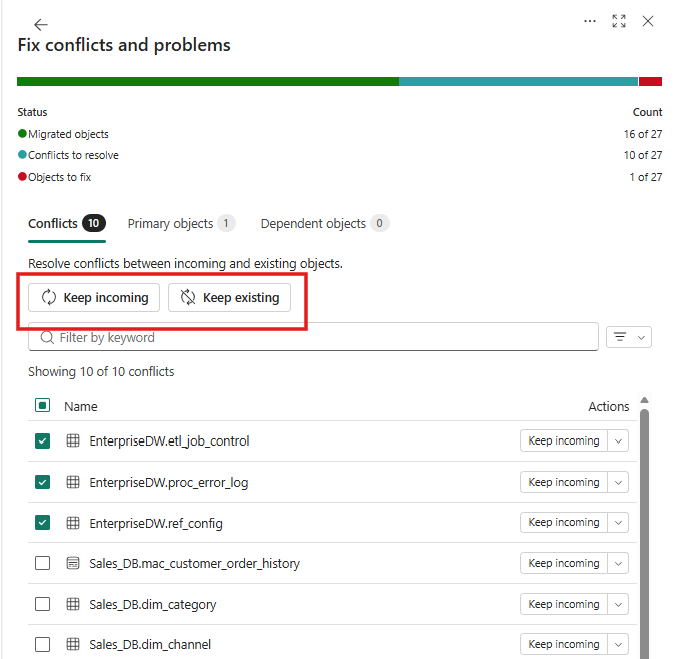Viewport: 675px width, 659px height.
Task: Click the 'Showing 10 of 10 conflicts' text
Action: coord(101,371)
